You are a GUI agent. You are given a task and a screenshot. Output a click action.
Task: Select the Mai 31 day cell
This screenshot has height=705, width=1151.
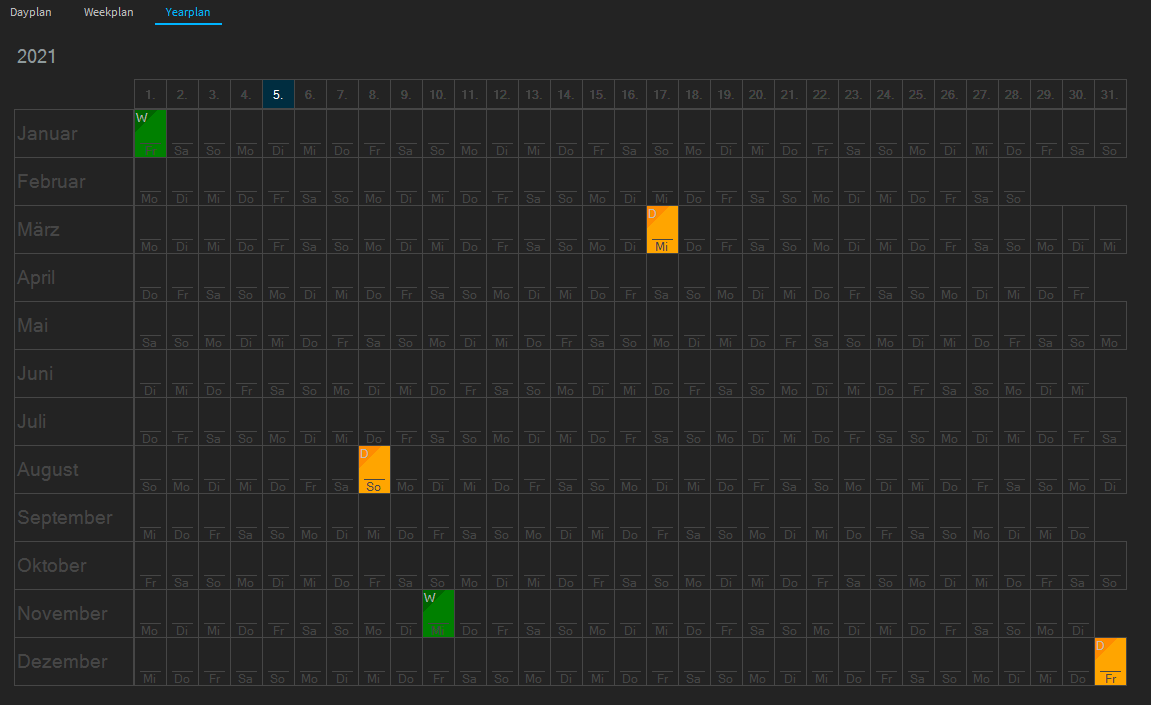tap(1110, 326)
